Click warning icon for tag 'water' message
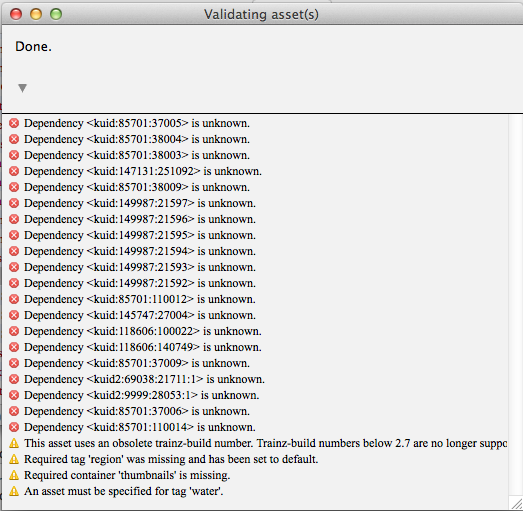Screen dimensions: 523x511 (x=14, y=491)
